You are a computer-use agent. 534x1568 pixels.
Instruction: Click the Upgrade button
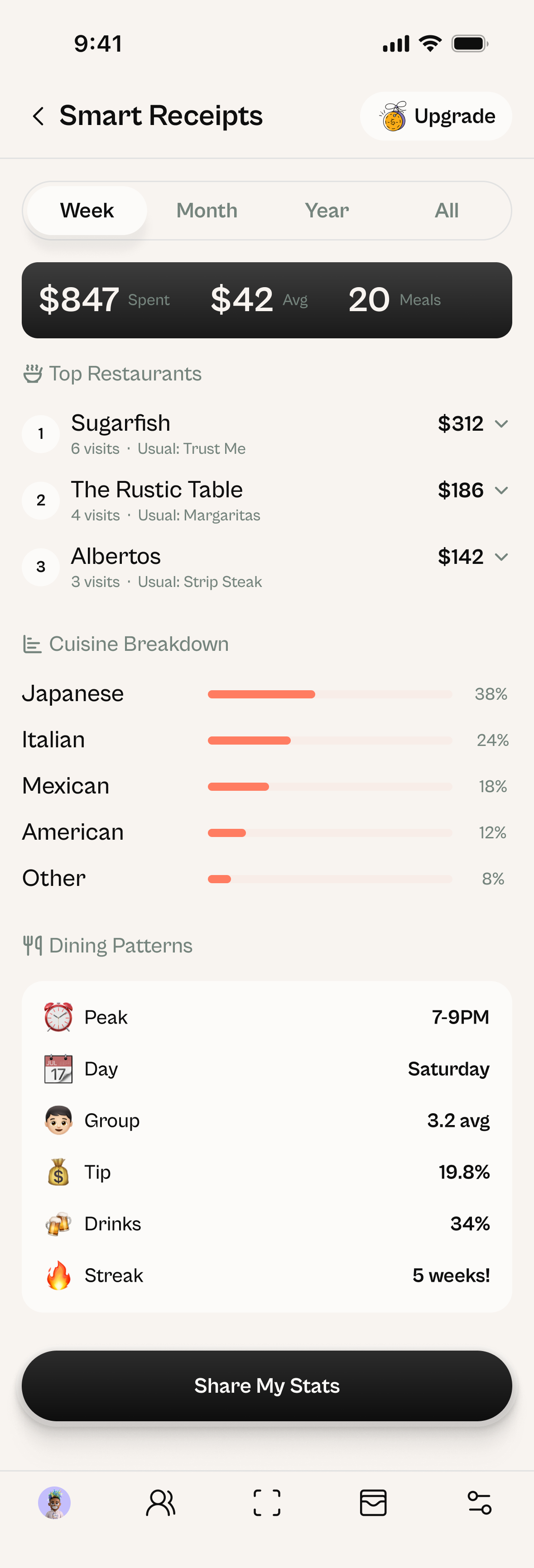click(436, 116)
